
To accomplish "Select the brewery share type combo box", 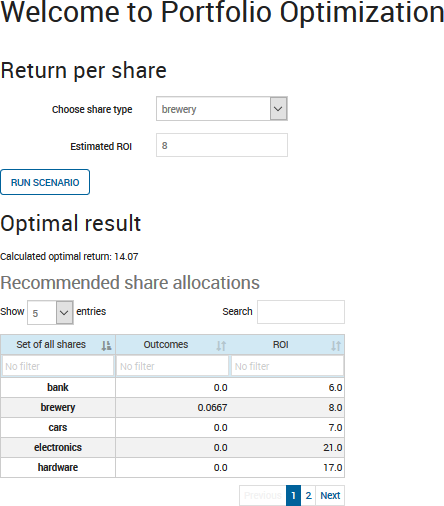I will (x=222, y=109).
